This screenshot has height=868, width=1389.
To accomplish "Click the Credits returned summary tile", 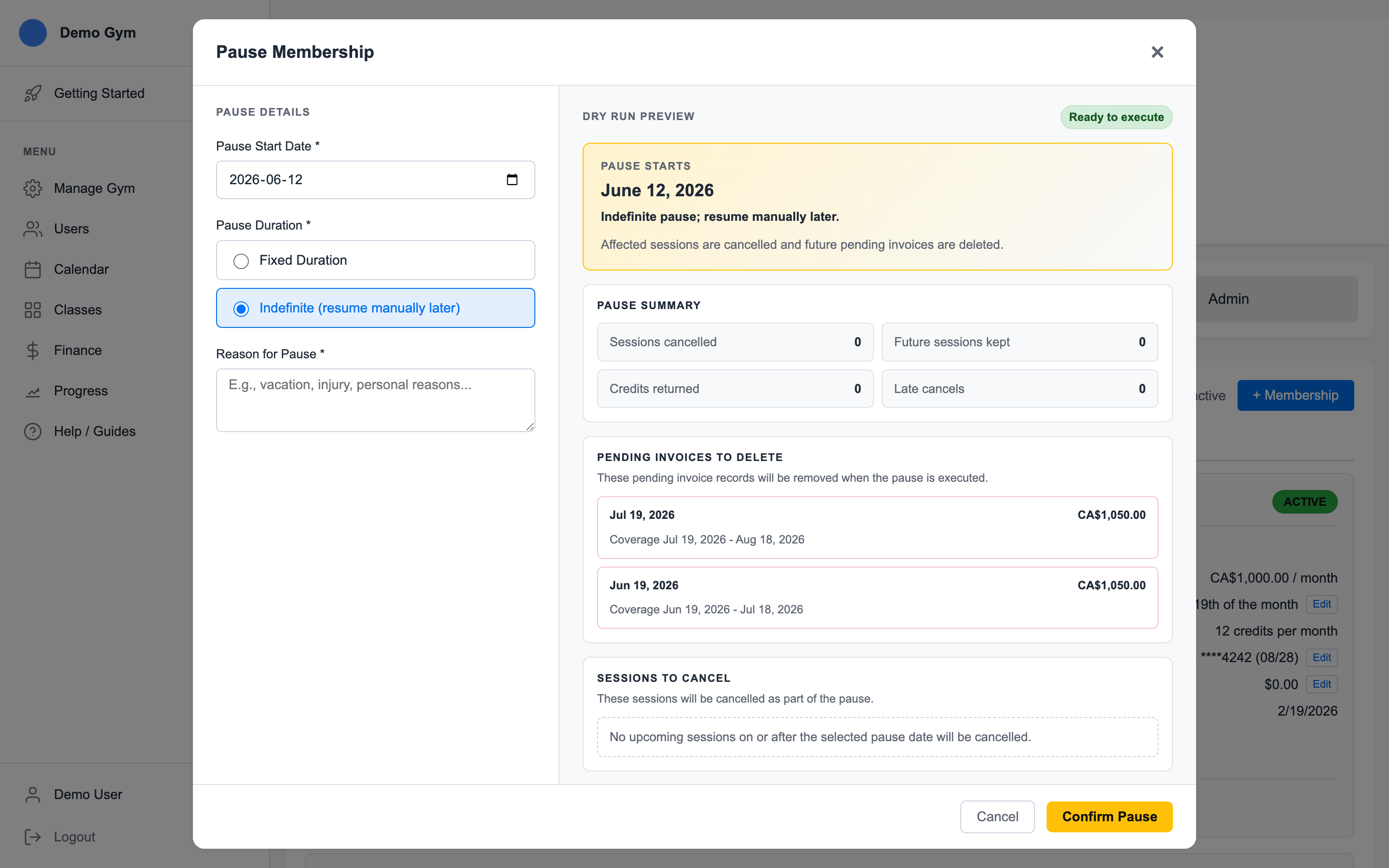I will point(735,389).
